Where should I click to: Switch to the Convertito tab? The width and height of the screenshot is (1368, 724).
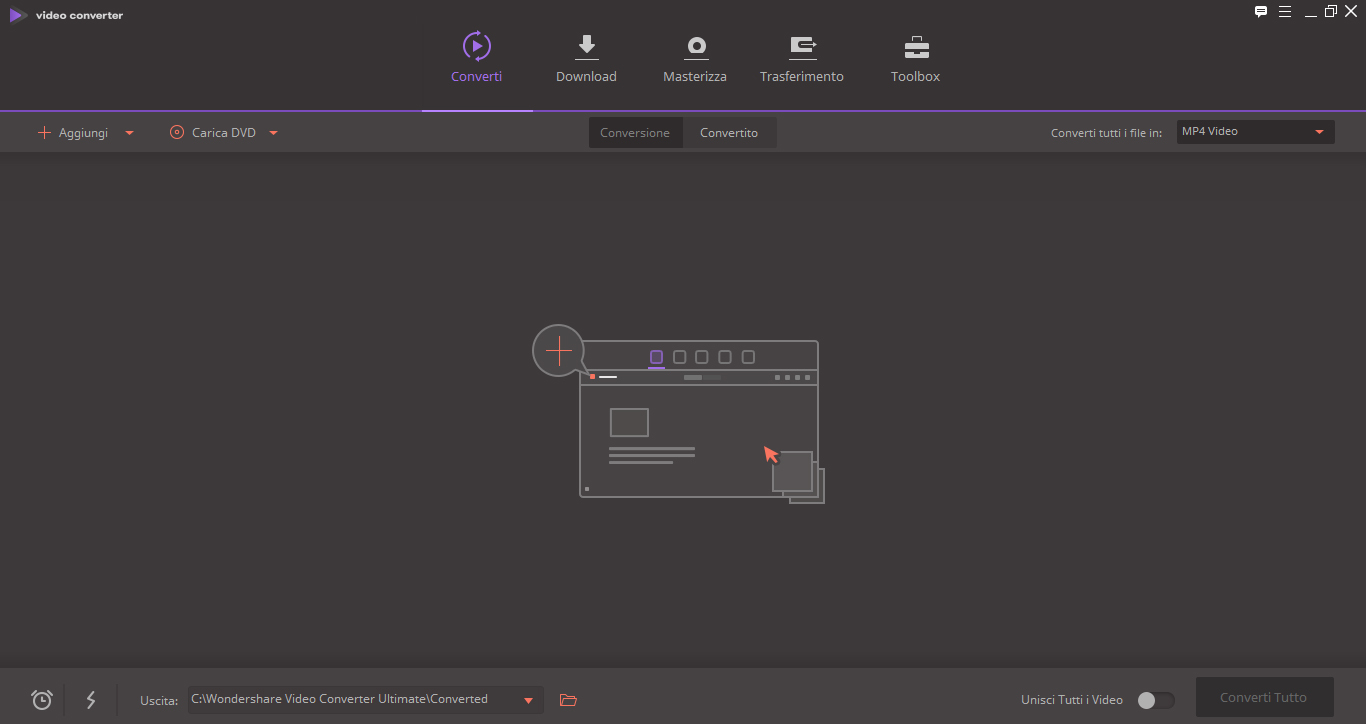(729, 133)
